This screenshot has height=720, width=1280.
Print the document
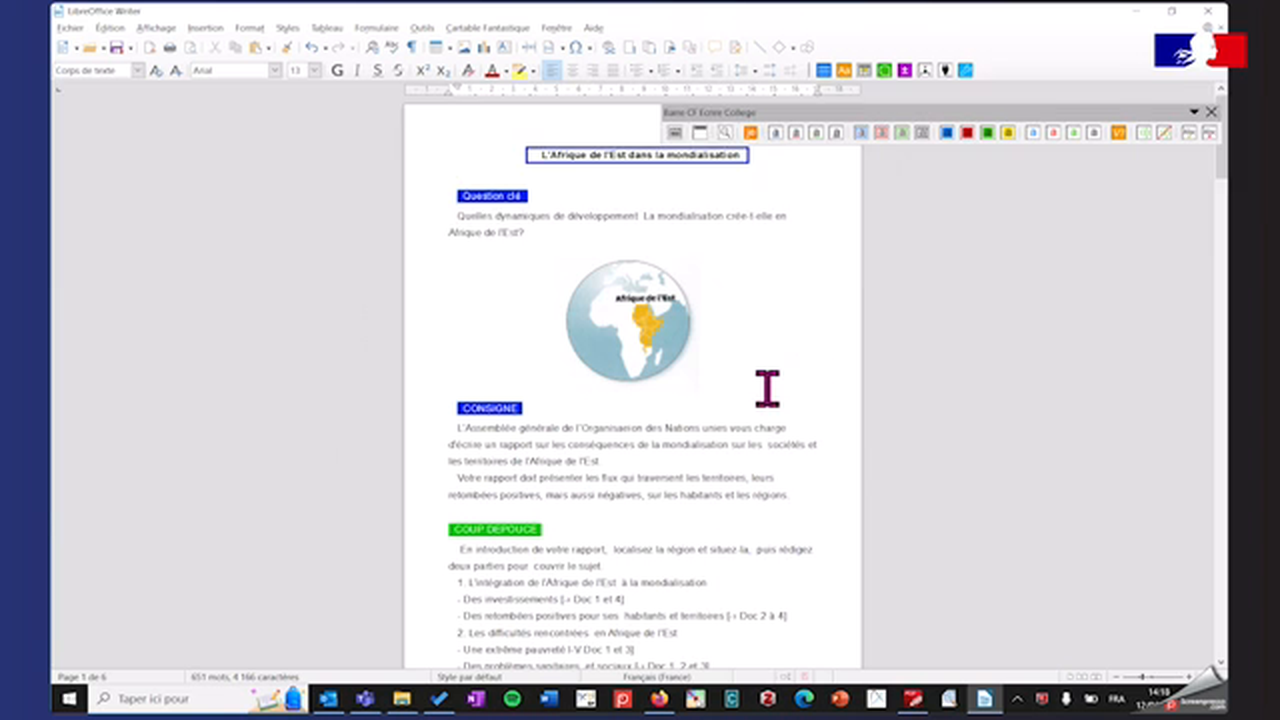(x=169, y=47)
